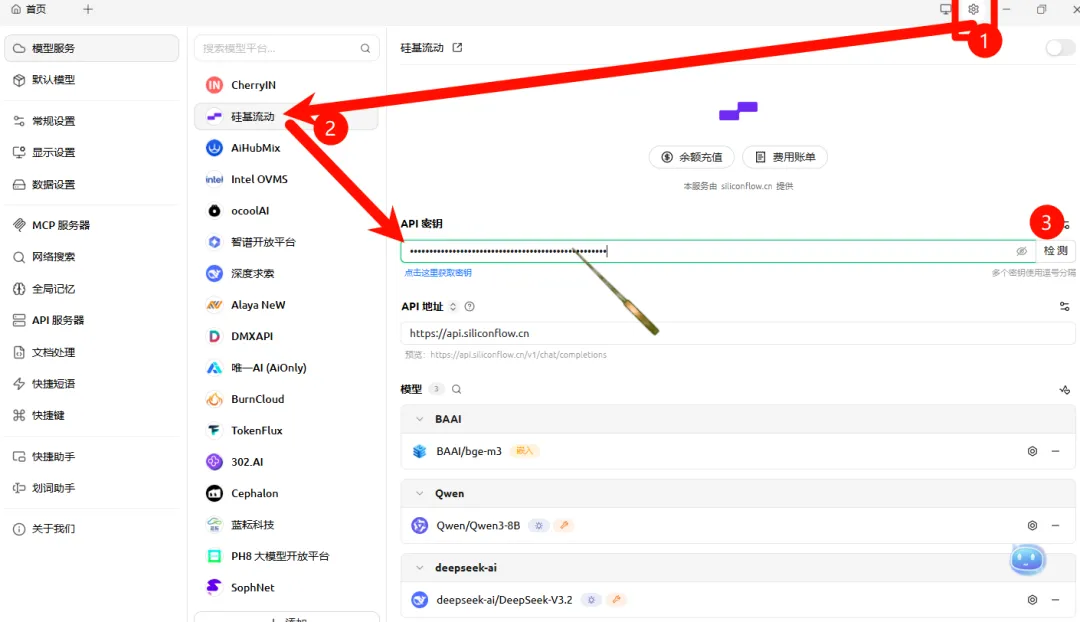Viewport: 1080px width, 622px height.
Task: Click the floating blue robot assistant icon
Action: coord(1027,559)
